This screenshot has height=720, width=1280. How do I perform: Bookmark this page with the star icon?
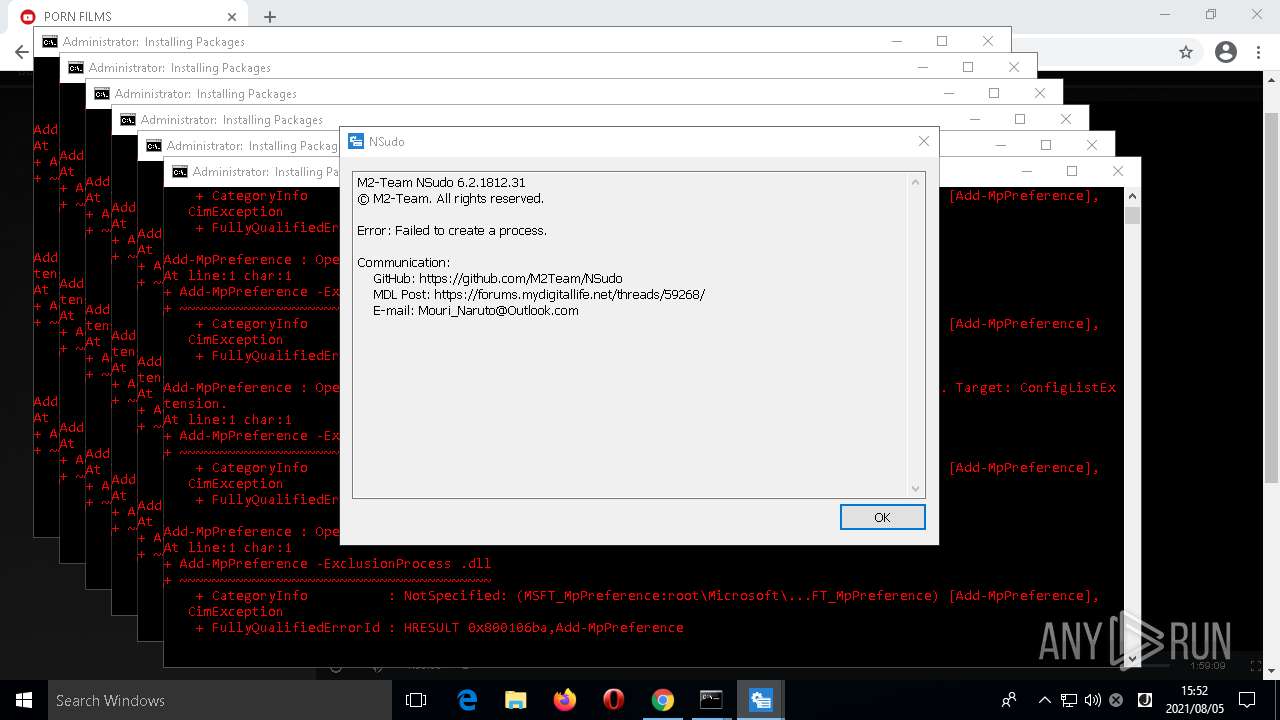click(1186, 52)
